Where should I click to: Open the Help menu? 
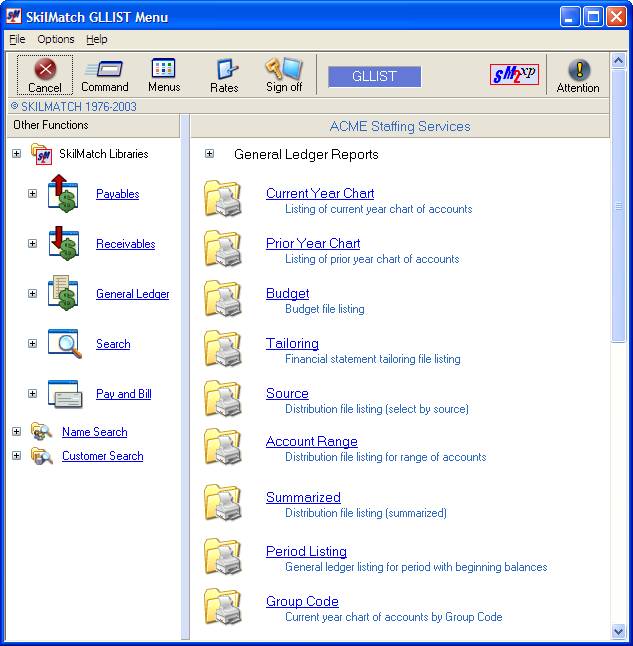coord(97,39)
